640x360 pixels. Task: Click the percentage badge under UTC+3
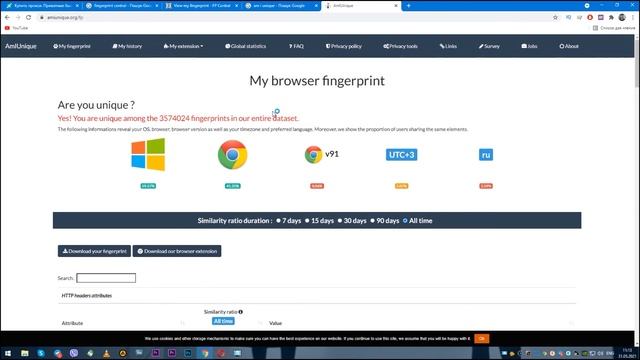pyautogui.click(x=402, y=186)
